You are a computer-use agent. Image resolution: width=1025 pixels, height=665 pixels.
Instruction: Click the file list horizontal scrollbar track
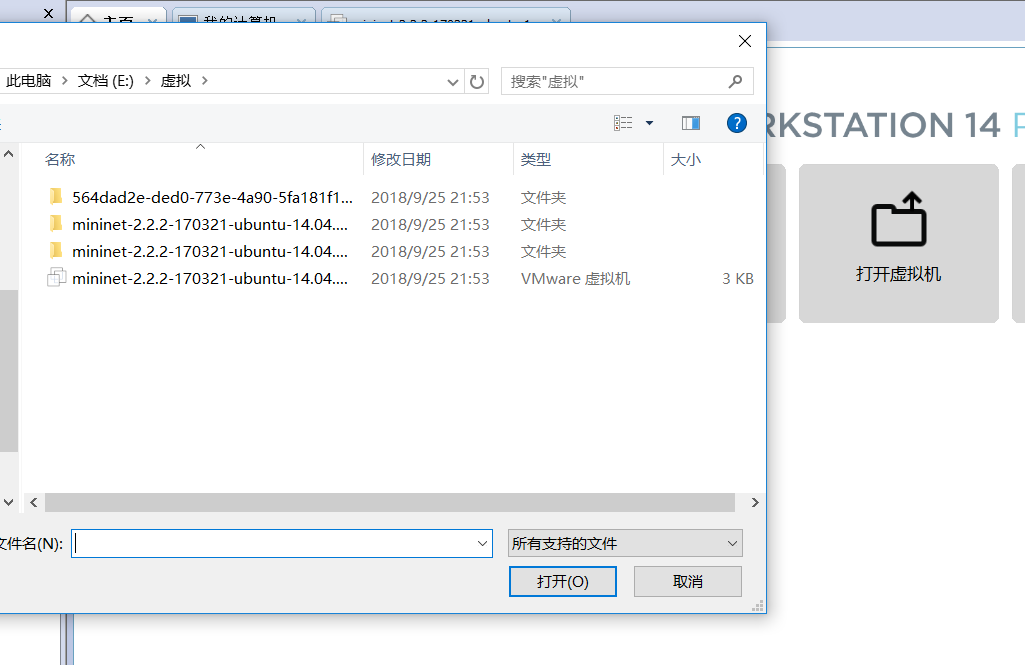click(x=390, y=502)
